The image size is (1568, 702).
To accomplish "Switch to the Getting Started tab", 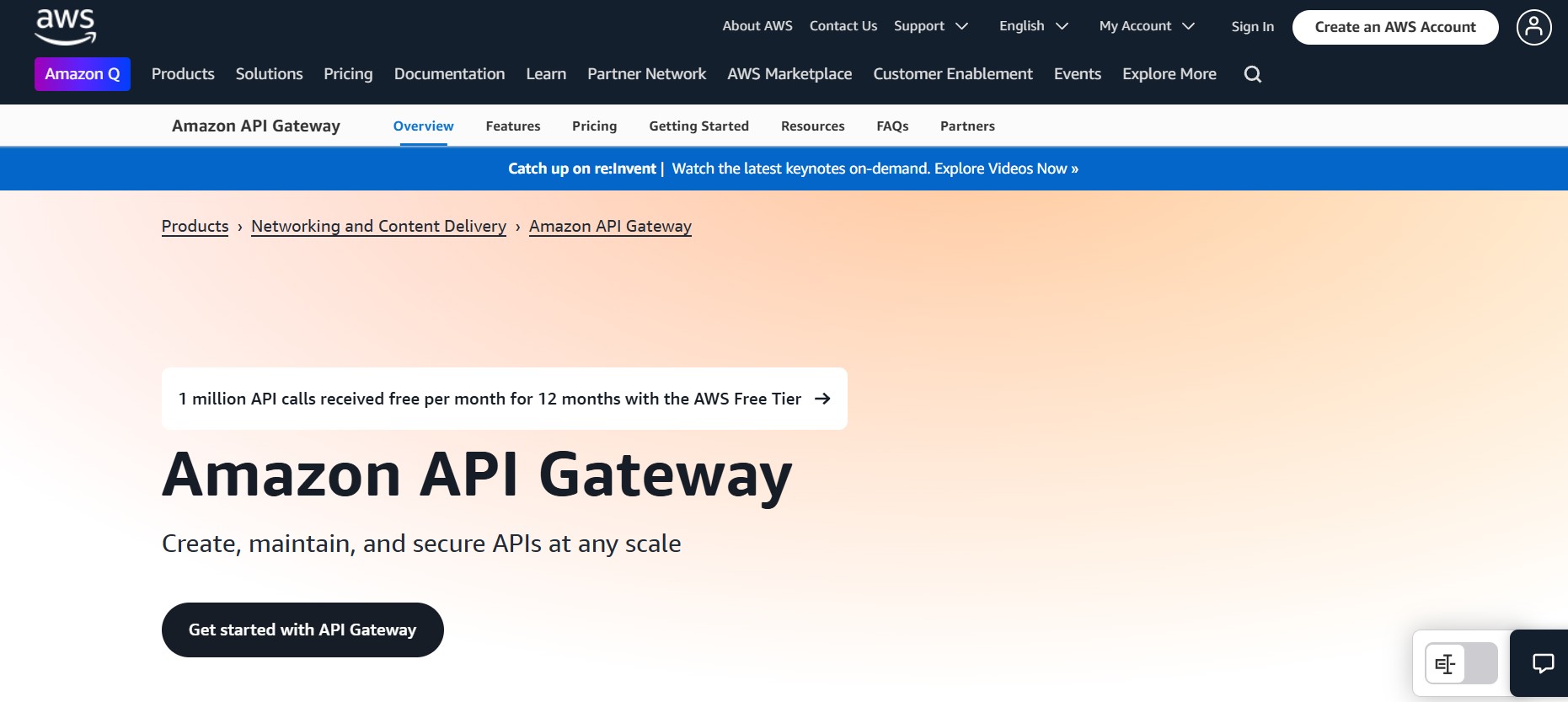I will click(x=698, y=126).
